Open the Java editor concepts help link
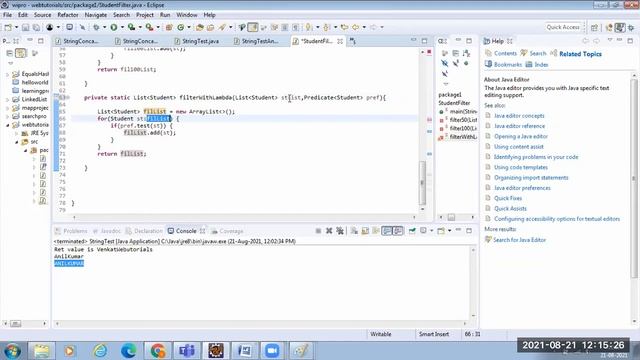The width and height of the screenshot is (640, 360). pyautogui.click(x=519, y=116)
